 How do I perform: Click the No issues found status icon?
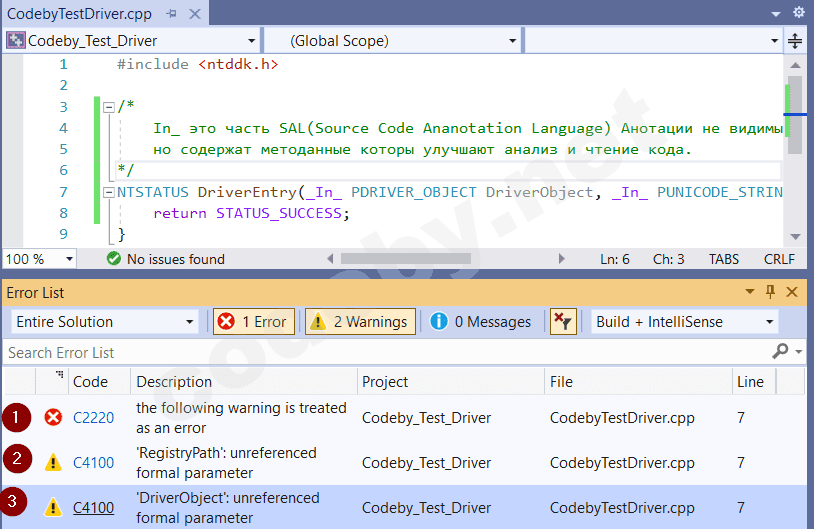point(114,259)
